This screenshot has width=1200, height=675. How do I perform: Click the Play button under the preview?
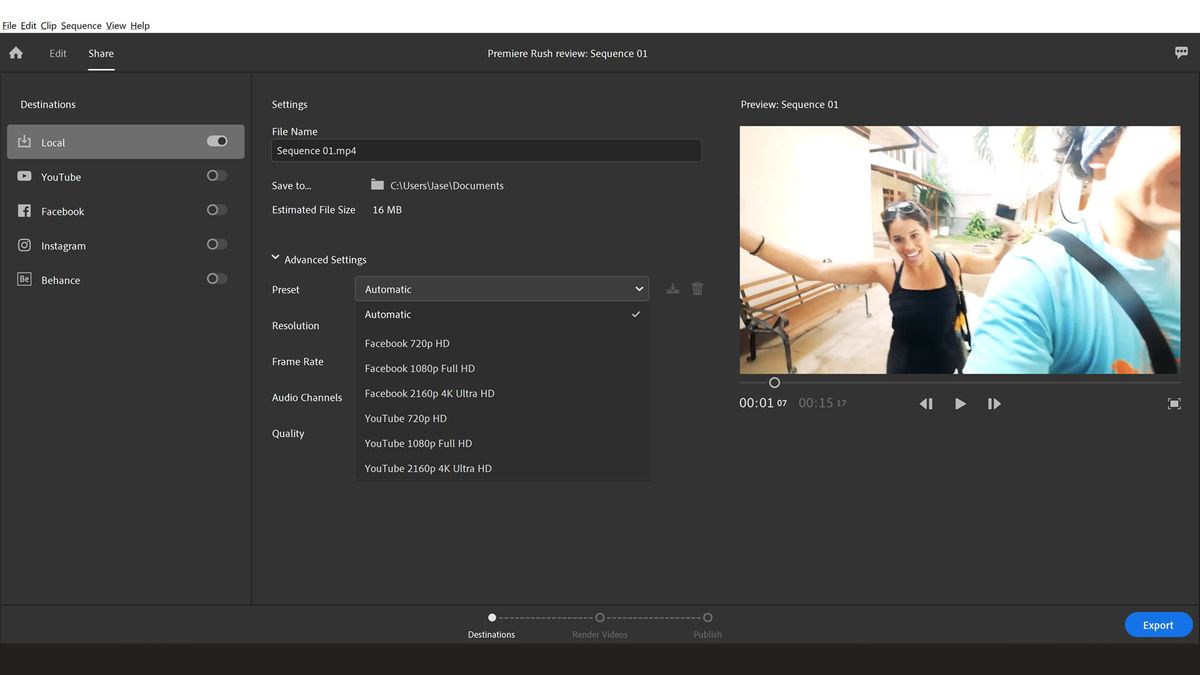click(x=959, y=403)
